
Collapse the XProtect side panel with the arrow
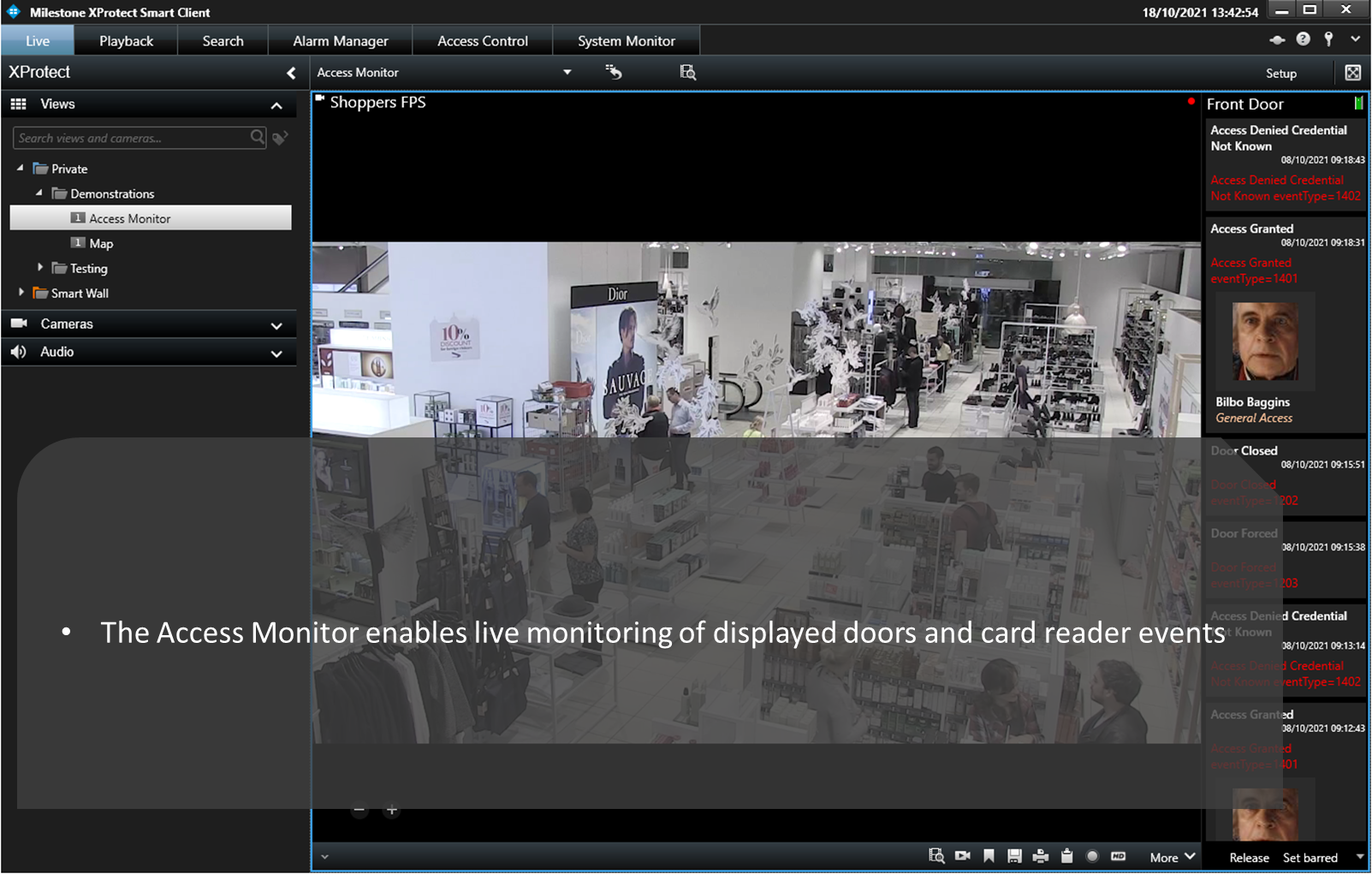pyautogui.click(x=291, y=74)
